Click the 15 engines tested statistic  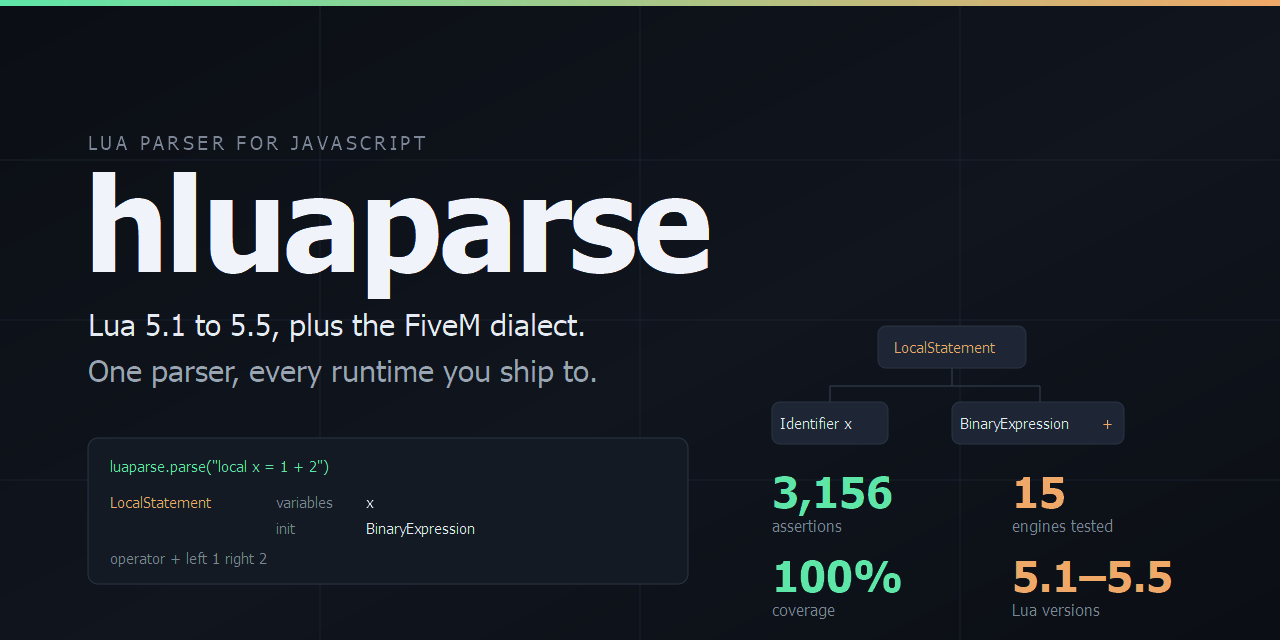(1062, 504)
